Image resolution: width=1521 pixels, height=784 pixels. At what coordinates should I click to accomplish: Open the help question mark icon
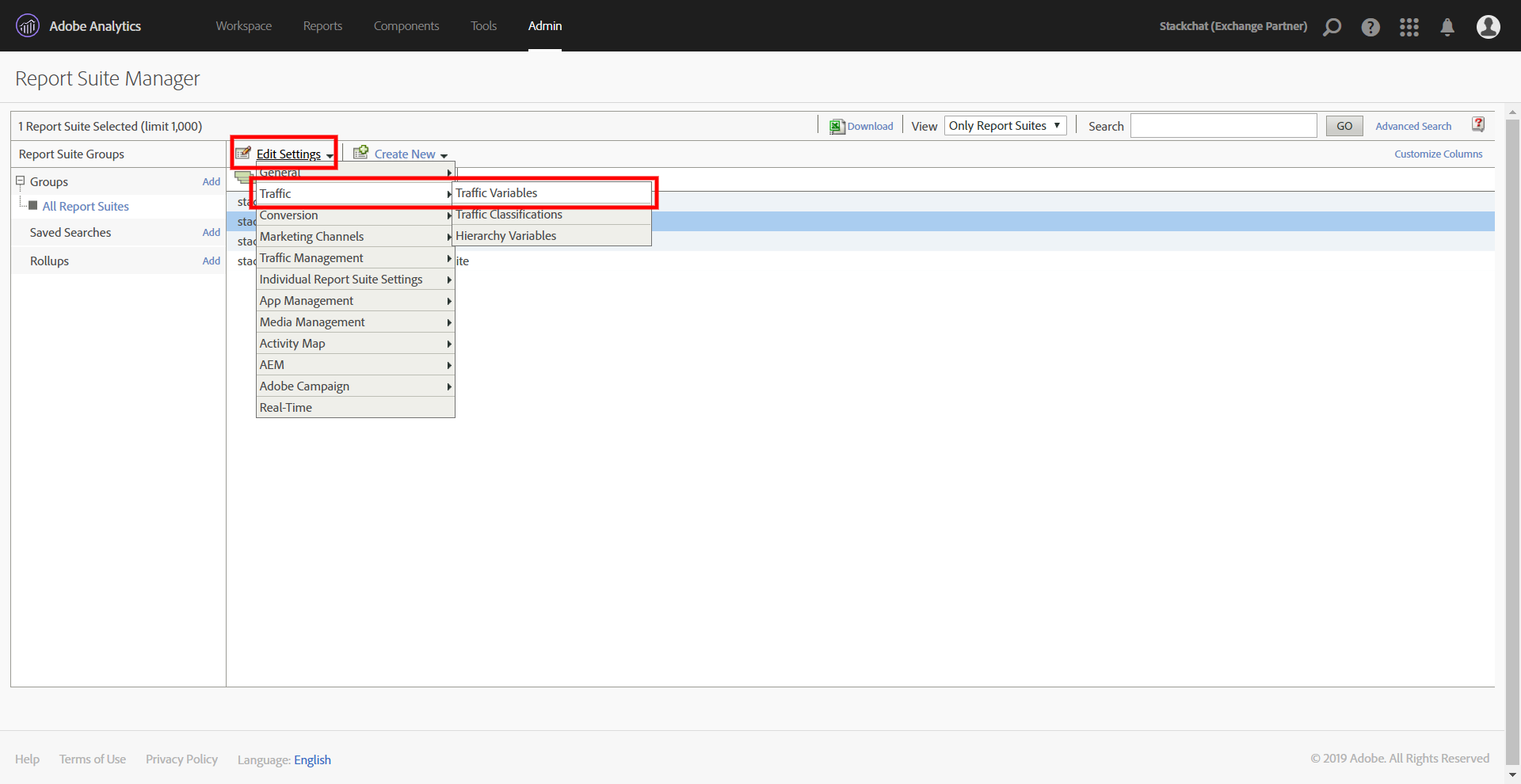pyautogui.click(x=1370, y=27)
